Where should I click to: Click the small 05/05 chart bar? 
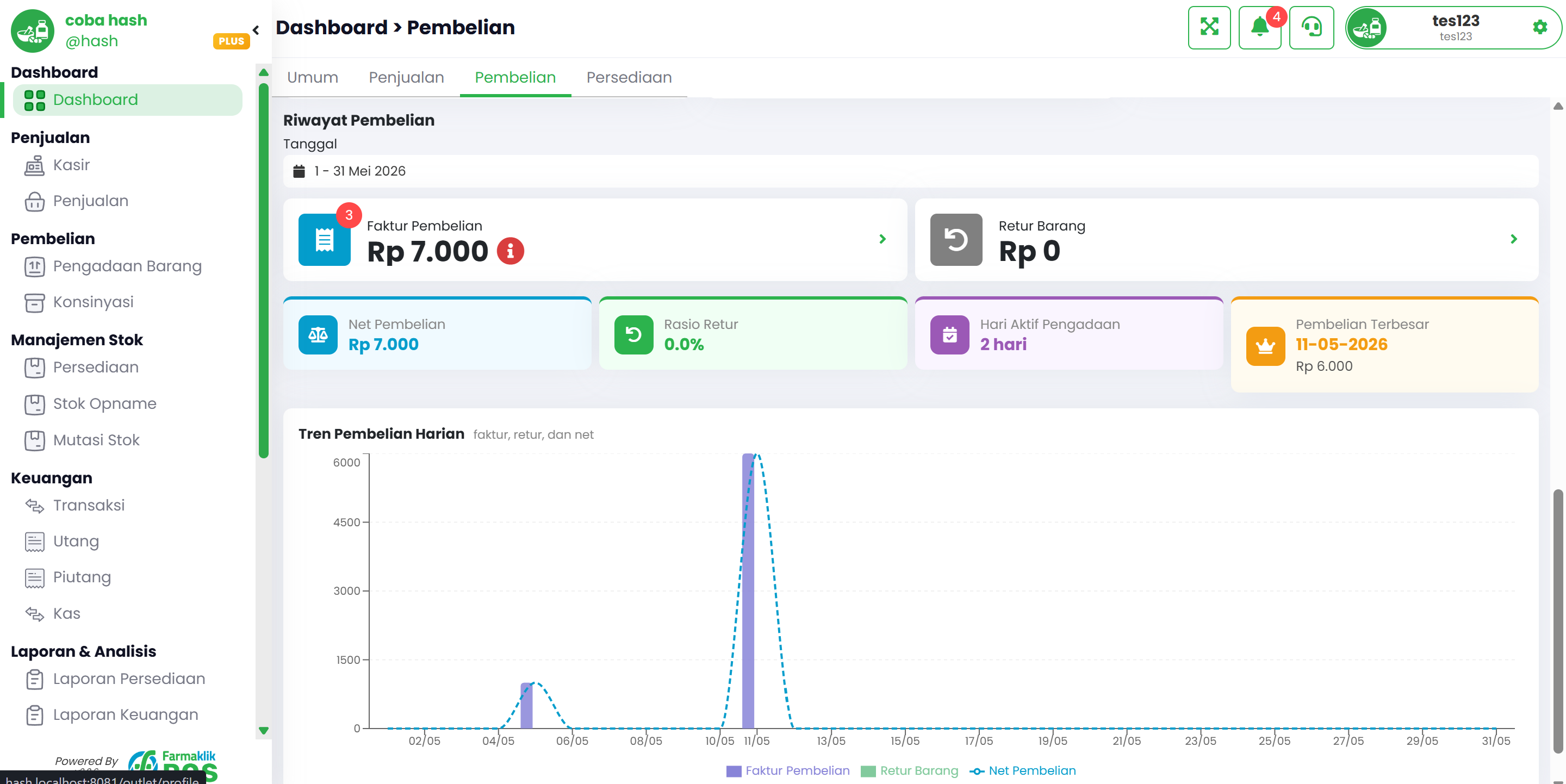tap(526, 706)
